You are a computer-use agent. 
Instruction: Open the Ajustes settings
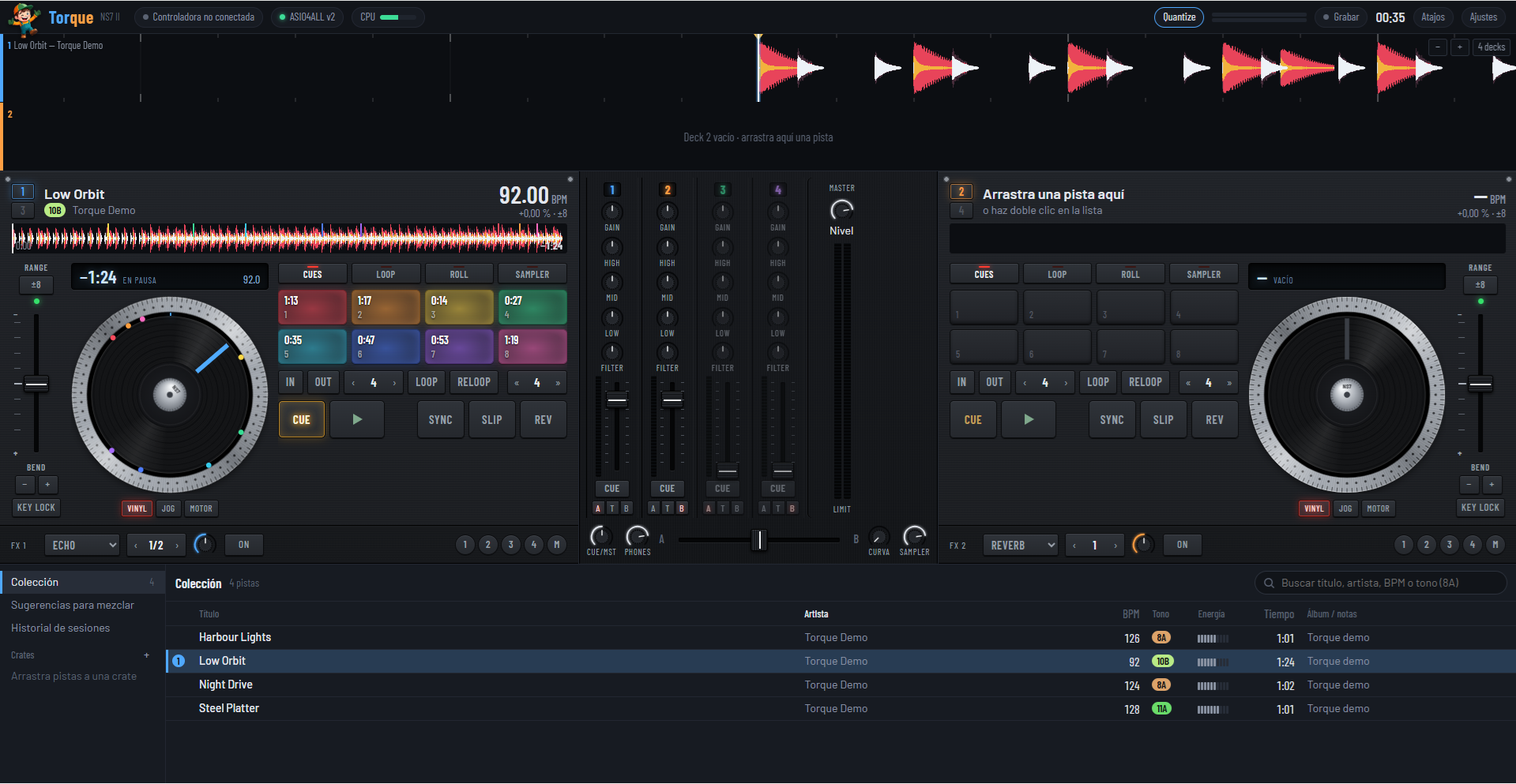point(1483,17)
